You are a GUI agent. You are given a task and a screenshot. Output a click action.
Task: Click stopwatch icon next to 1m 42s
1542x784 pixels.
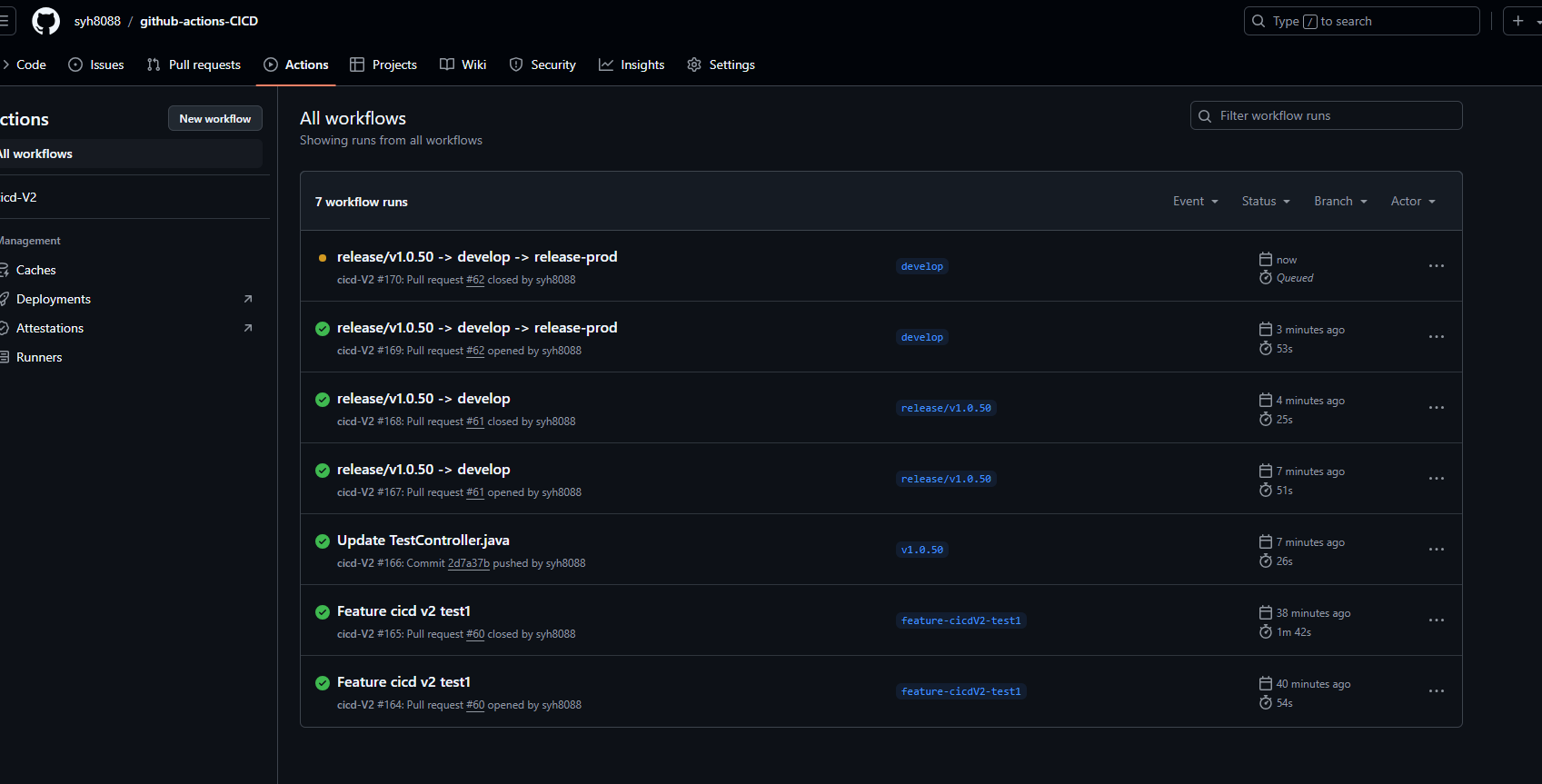(x=1266, y=631)
